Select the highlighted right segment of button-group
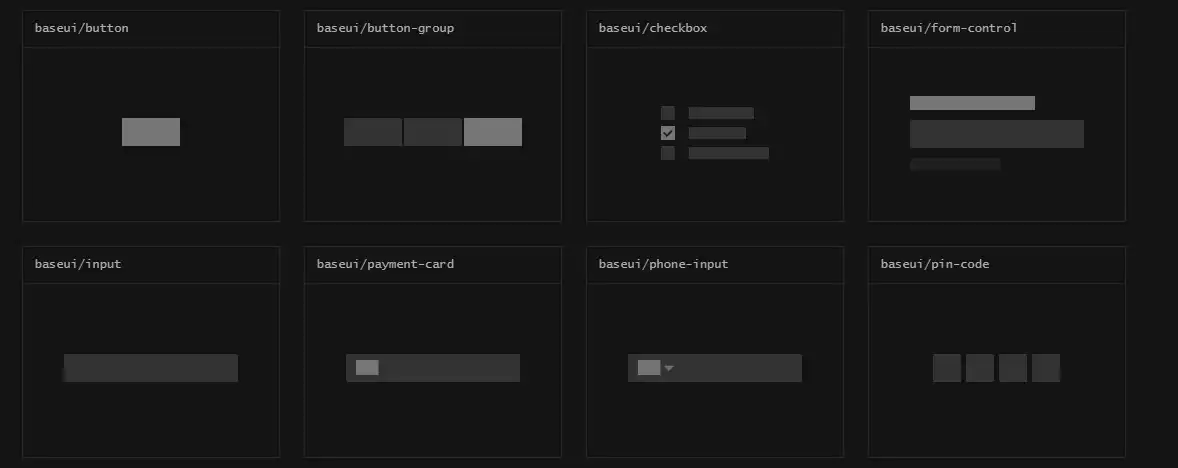The height and width of the screenshot is (468, 1178). (x=493, y=132)
